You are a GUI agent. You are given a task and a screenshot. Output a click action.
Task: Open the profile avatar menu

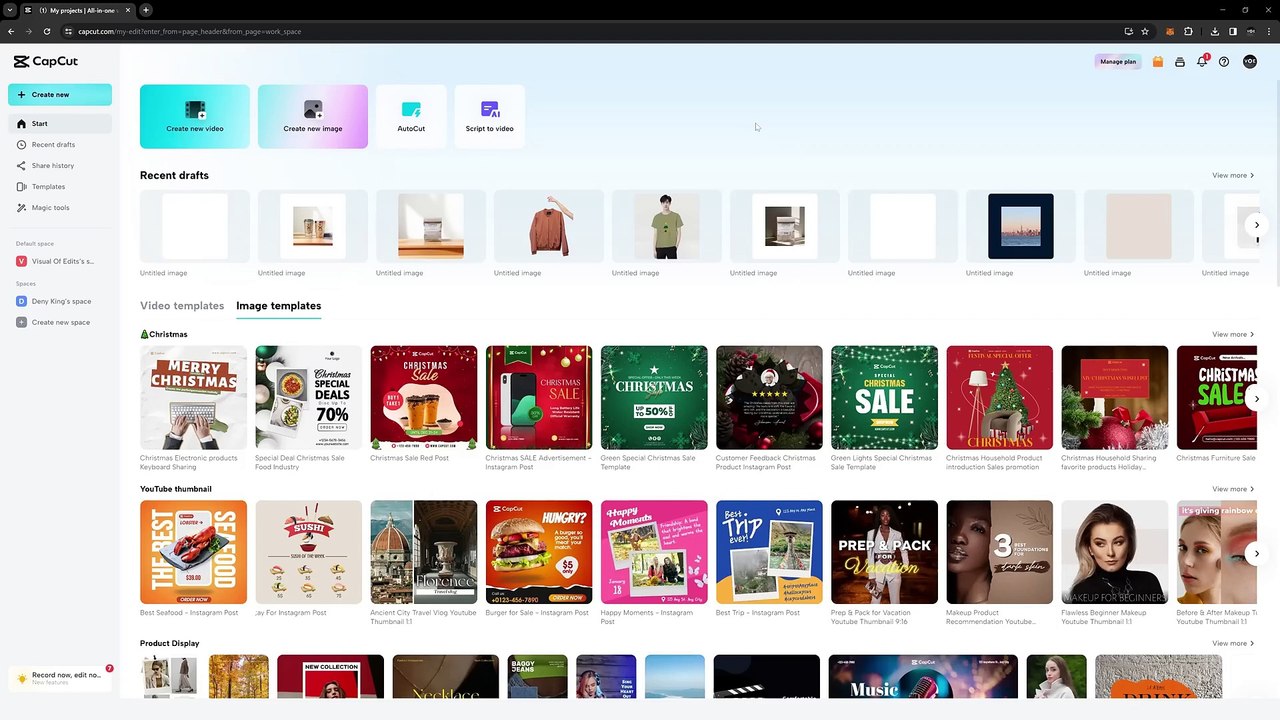pyautogui.click(x=1249, y=62)
